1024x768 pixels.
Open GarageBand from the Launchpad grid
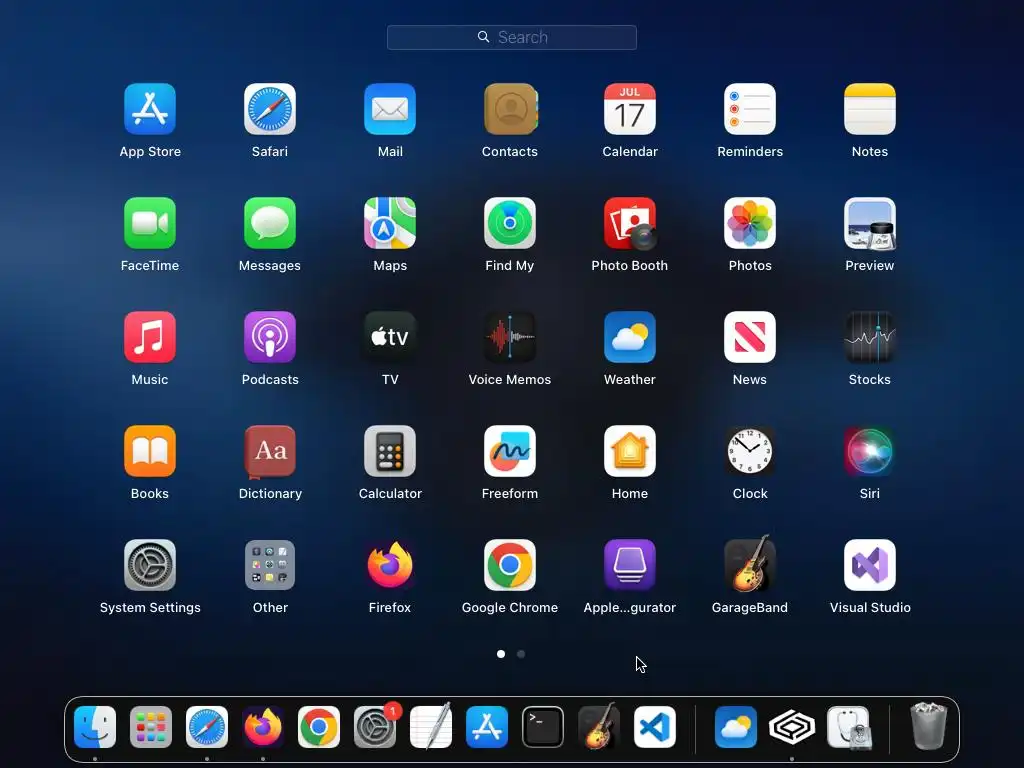tap(750, 564)
